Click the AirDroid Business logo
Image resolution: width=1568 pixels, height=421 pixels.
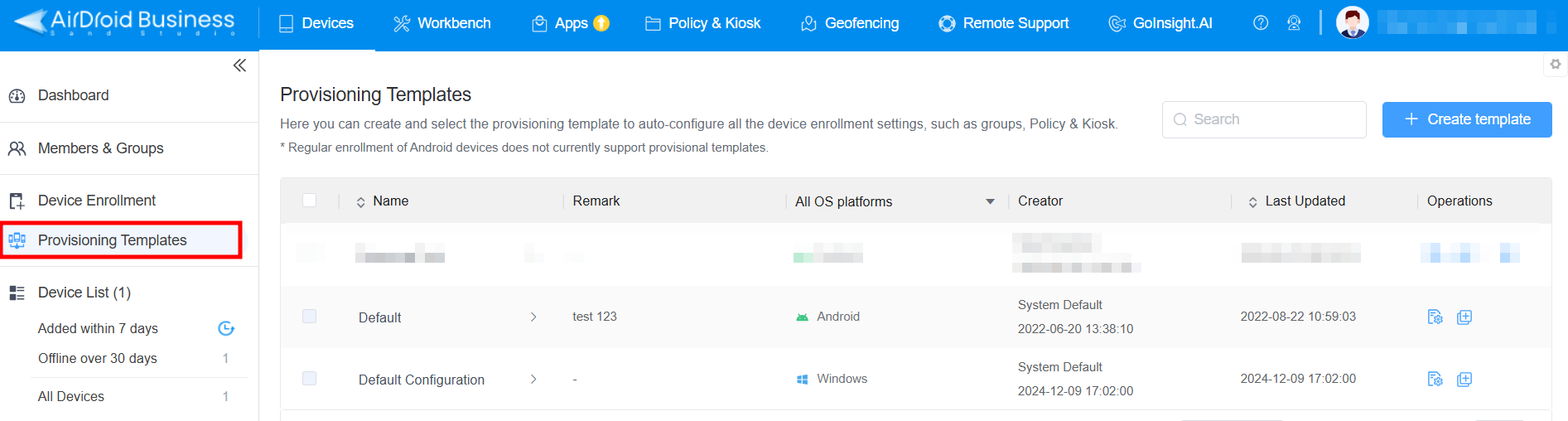(124, 22)
